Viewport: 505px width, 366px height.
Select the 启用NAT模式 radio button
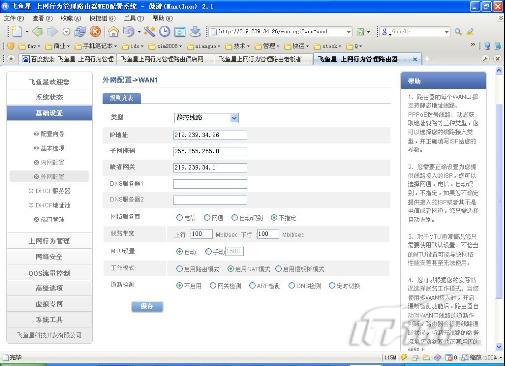click(231, 269)
